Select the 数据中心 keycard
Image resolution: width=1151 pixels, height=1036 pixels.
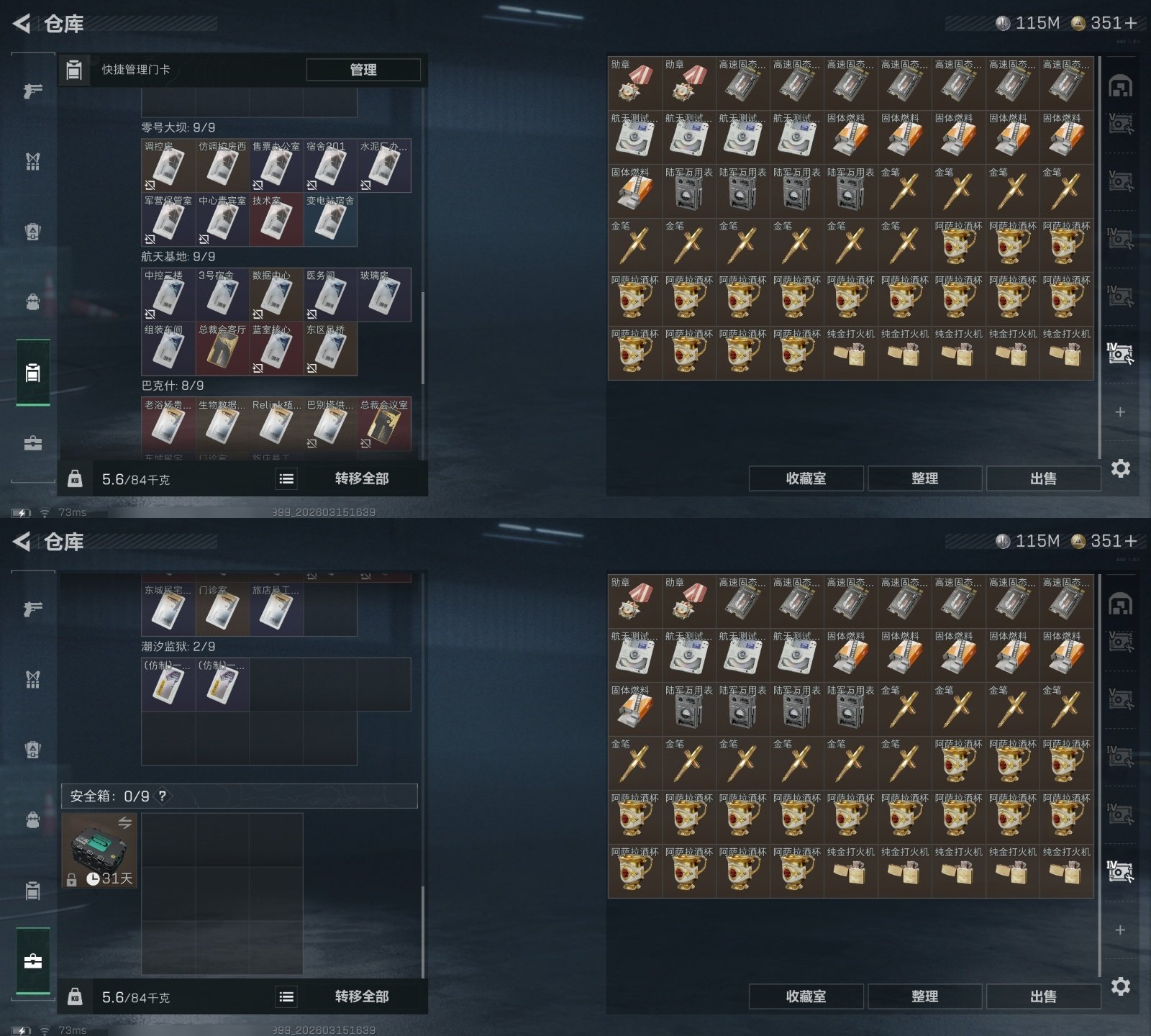click(x=276, y=295)
